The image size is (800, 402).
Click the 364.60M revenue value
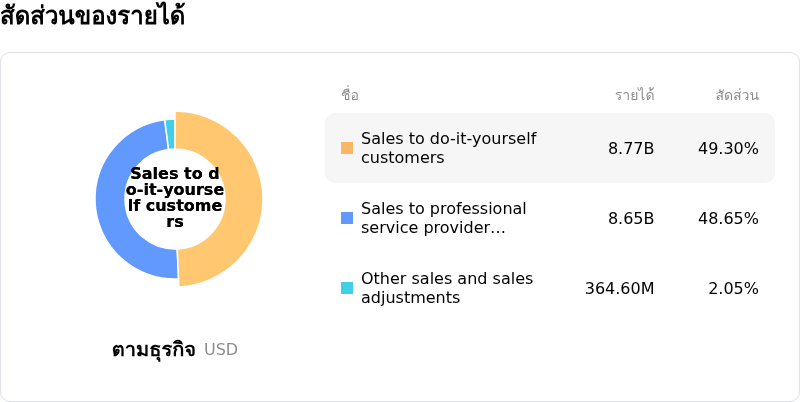(x=619, y=289)
